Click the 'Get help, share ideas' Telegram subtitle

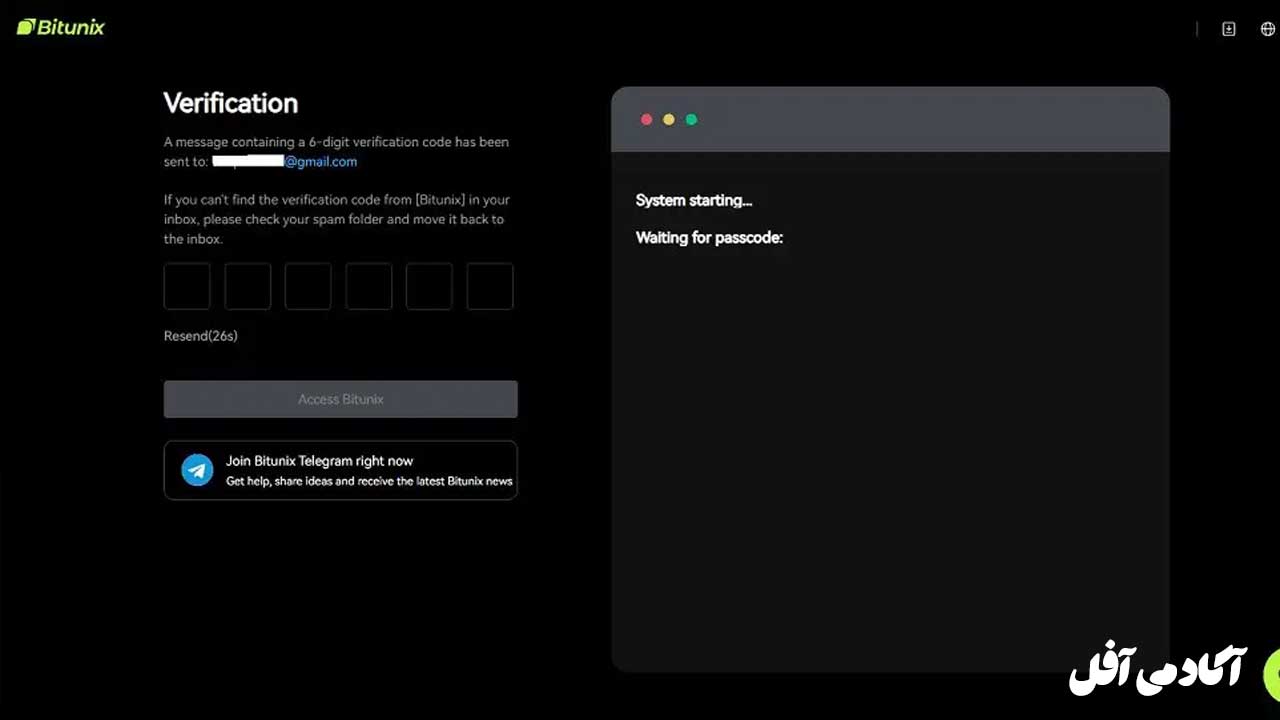(x=369, y=481)
